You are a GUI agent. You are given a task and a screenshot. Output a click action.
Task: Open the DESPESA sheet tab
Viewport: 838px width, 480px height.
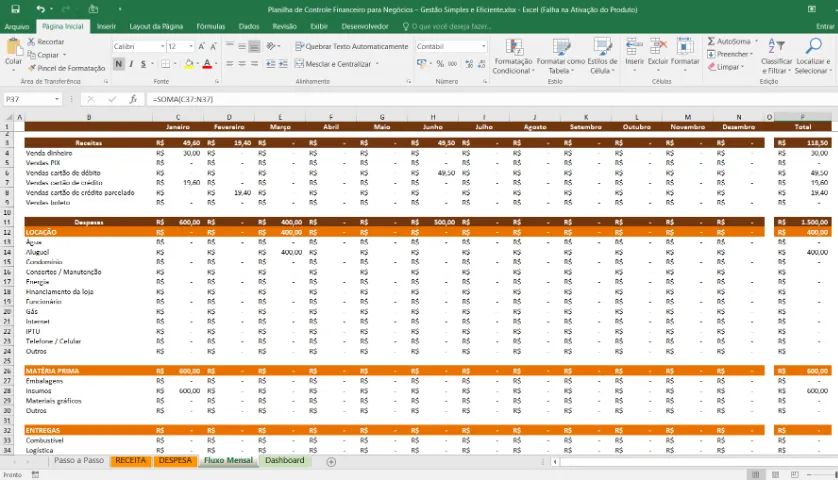pyautogui.click(x=175, y=460)
